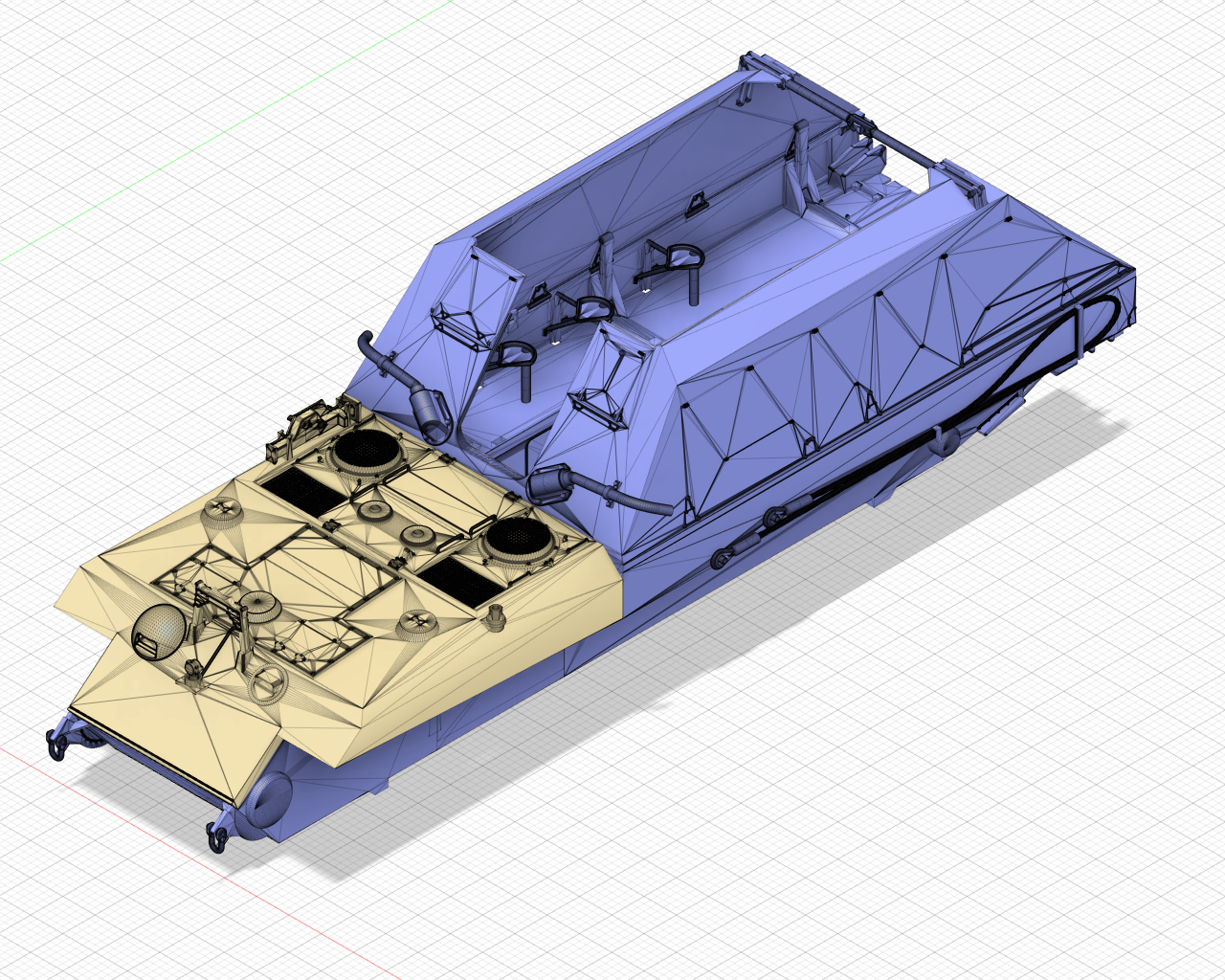The height and width of the screenshot is (980, 1225).
Task: Select the curved exhaust pipe elbow tip
Action: click(365, 344)
